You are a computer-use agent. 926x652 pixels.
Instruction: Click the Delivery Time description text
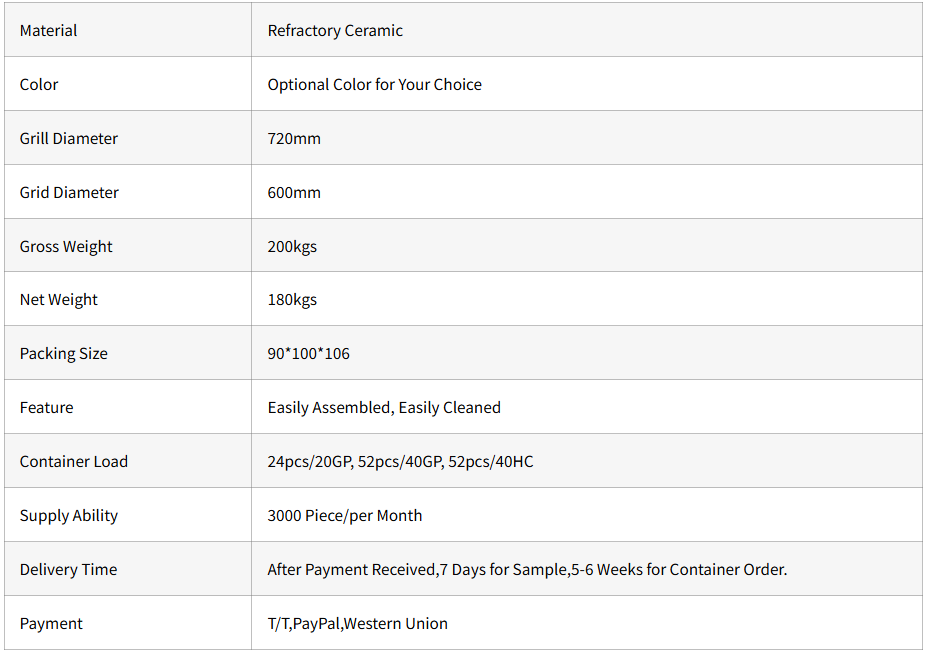pos(527,570)
